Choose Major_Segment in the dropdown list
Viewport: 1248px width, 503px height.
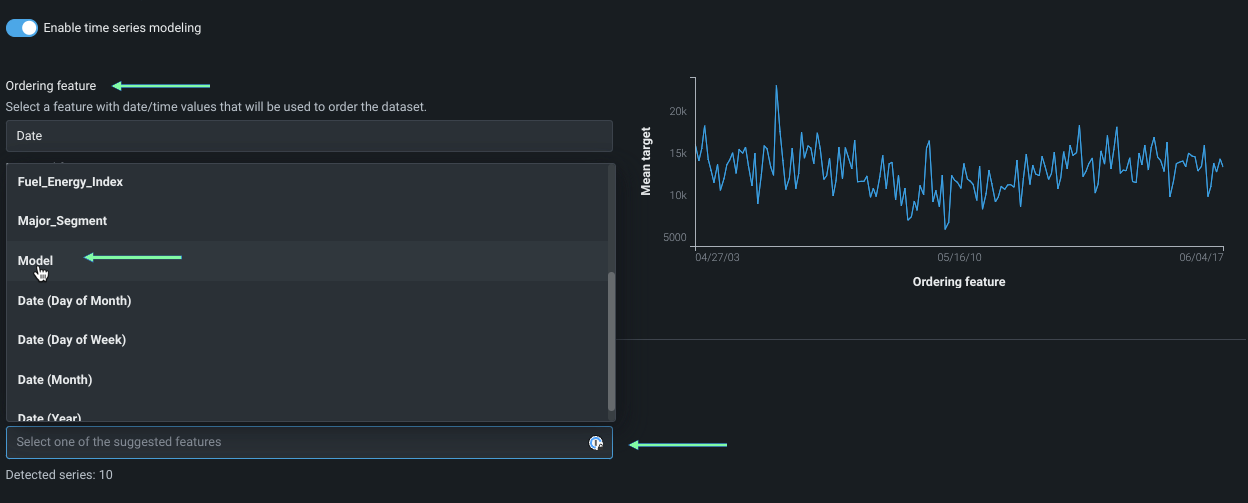tap(62, 221)
